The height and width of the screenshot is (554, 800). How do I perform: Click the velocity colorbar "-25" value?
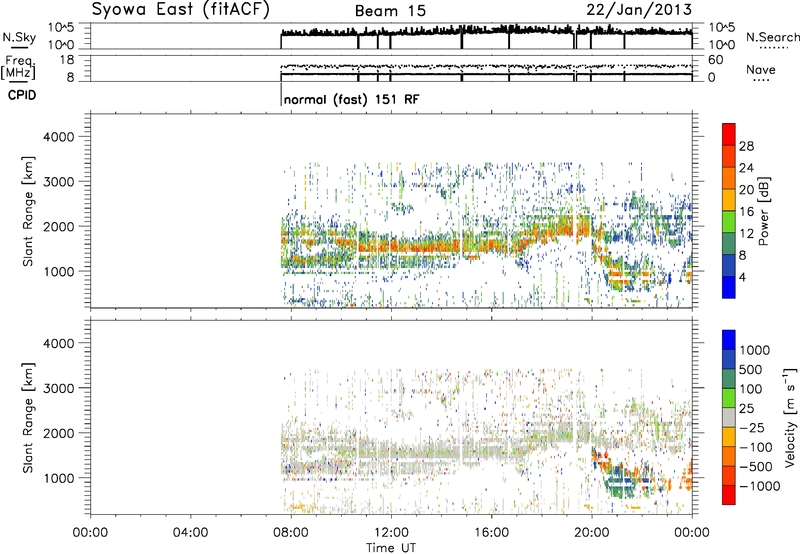point(752,428)
